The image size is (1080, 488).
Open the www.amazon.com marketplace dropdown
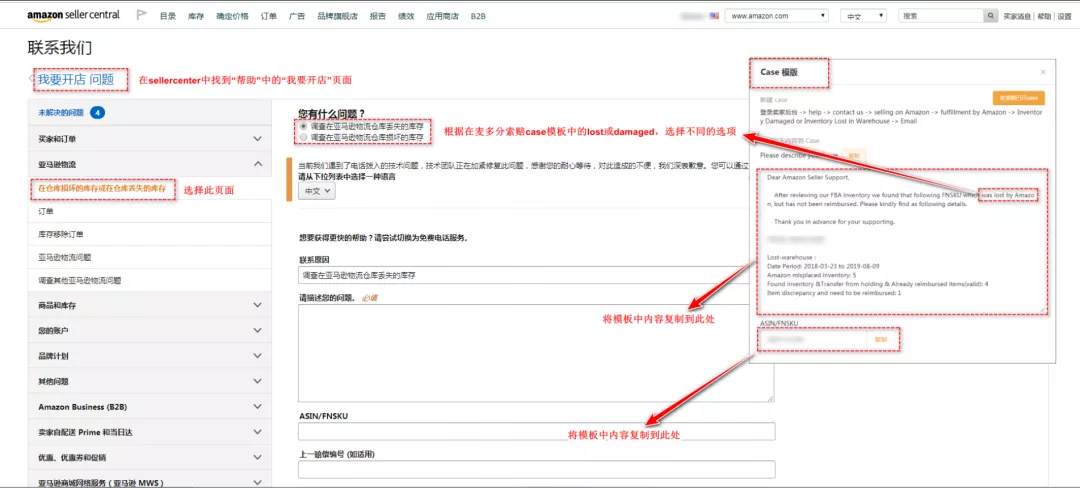click(x=777, y=15)
